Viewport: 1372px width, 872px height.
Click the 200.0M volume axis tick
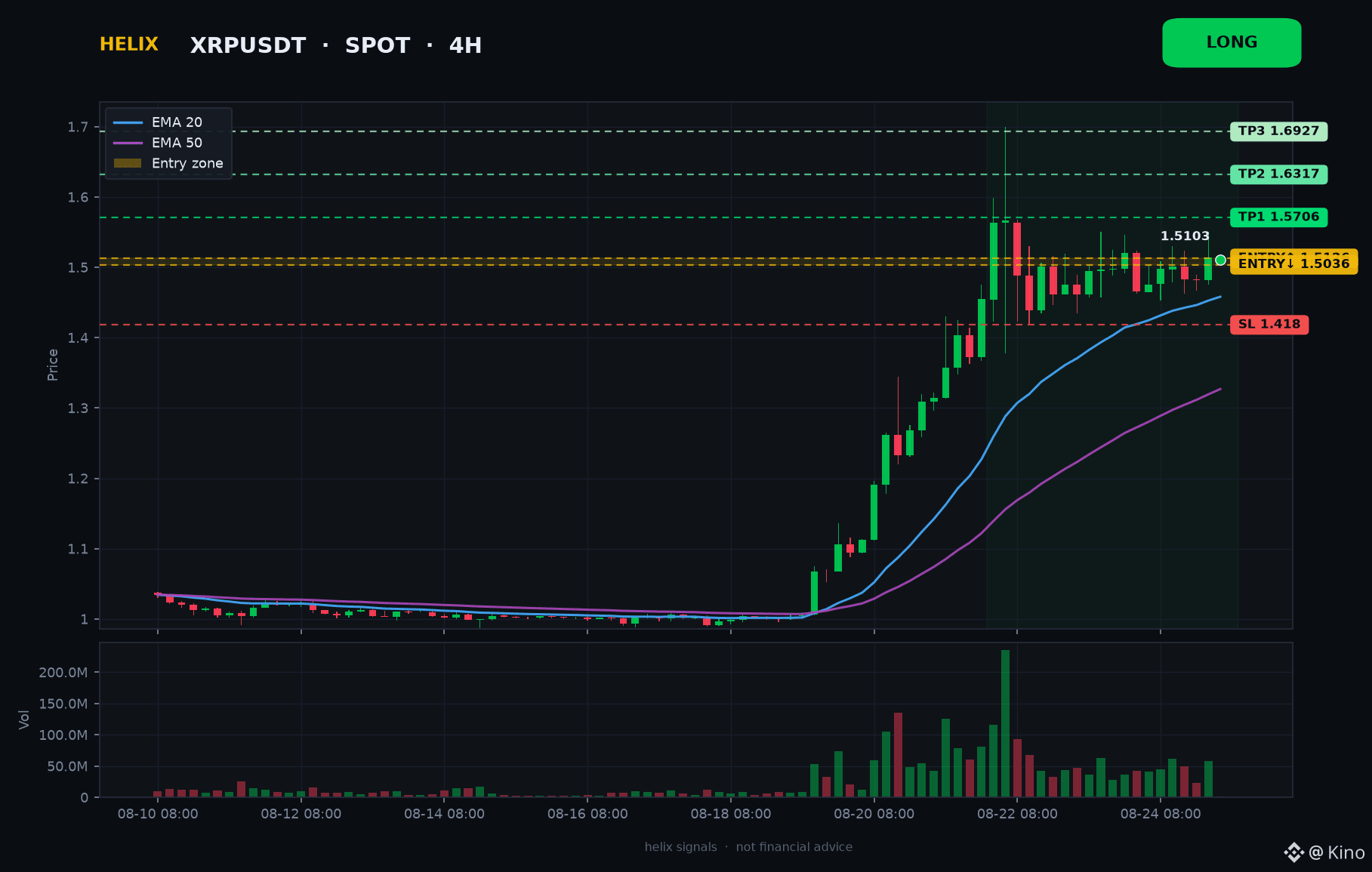pyautogui.click(x=63, y=673)
